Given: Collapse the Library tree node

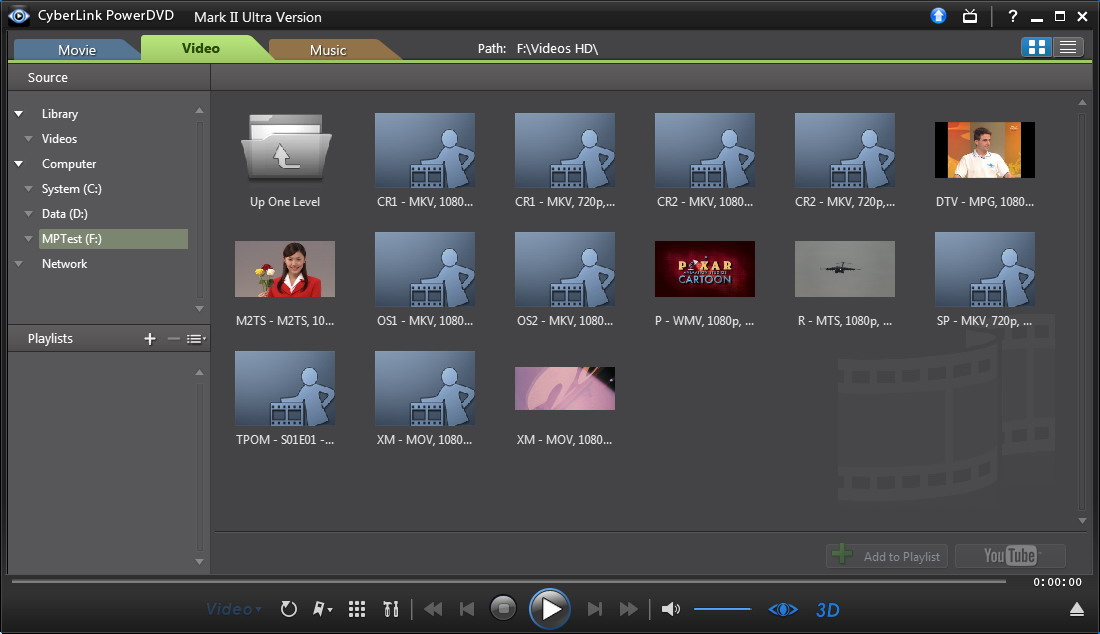Looking at the screenshot, I should click(19, 114).
